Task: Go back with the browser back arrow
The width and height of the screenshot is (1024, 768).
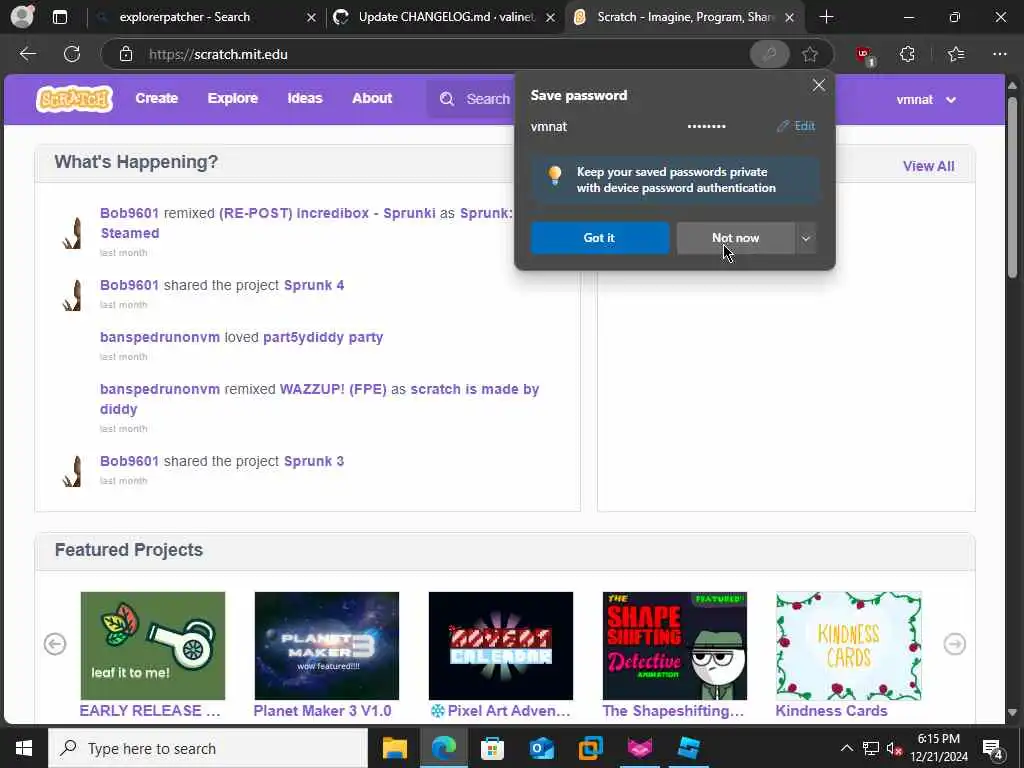Action: pyautogui.click(x=27, y=54)
